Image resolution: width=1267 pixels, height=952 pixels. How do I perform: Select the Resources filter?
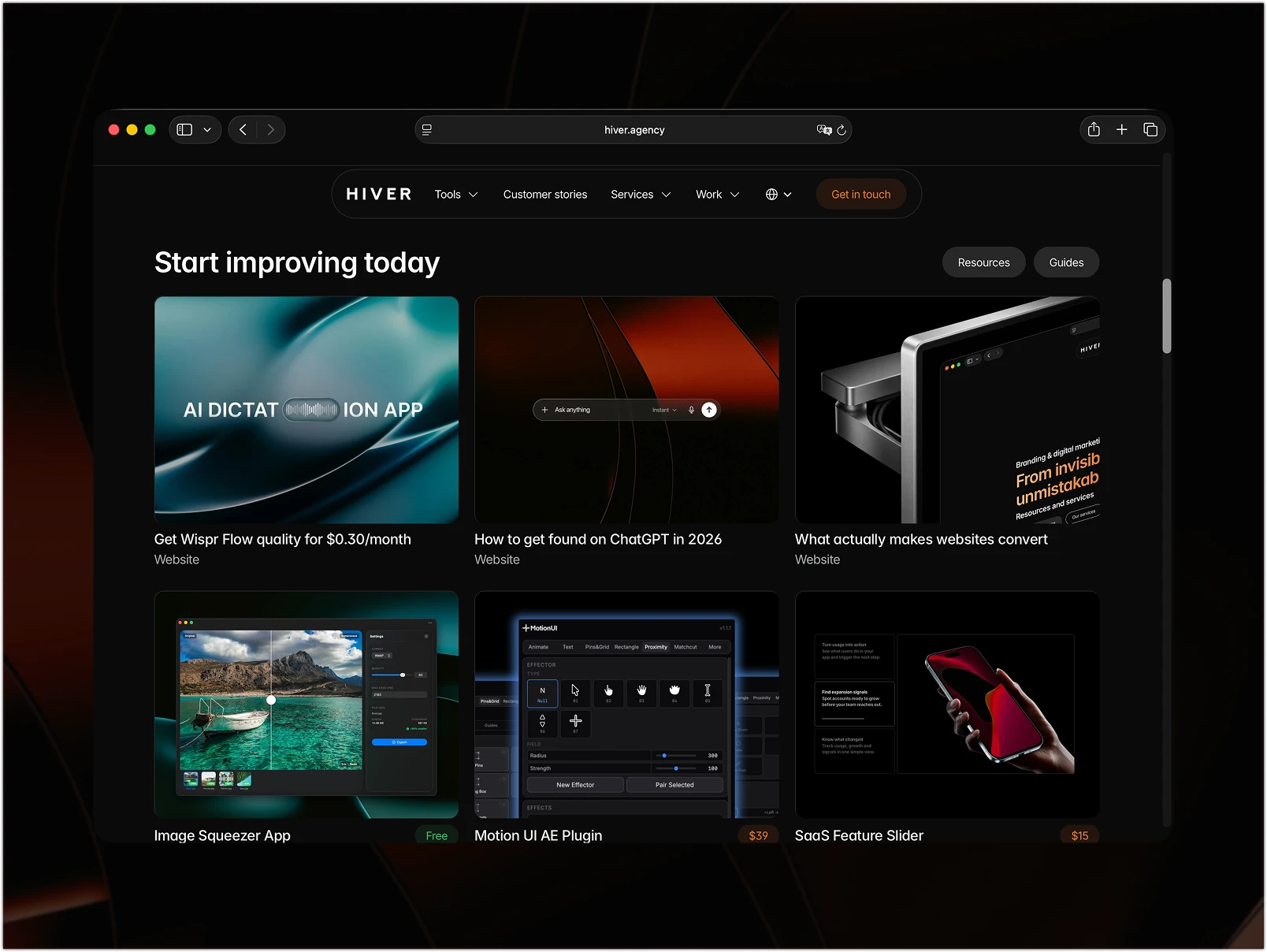(x=983, y=262)
